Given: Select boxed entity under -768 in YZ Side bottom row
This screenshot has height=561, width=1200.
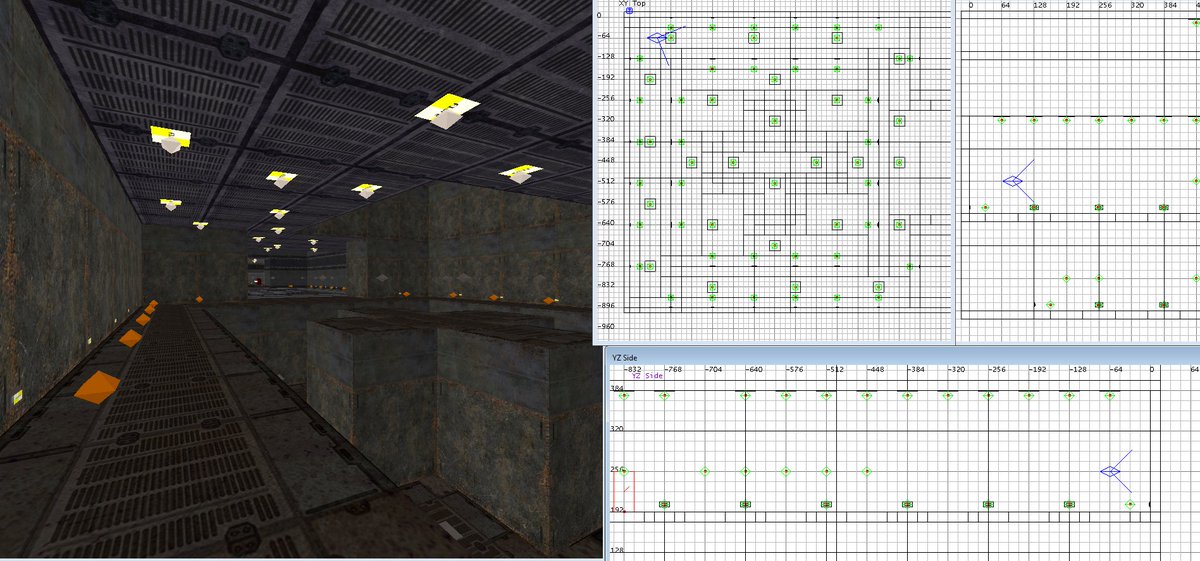Looking at the screenshot, I should click(664, 505).
